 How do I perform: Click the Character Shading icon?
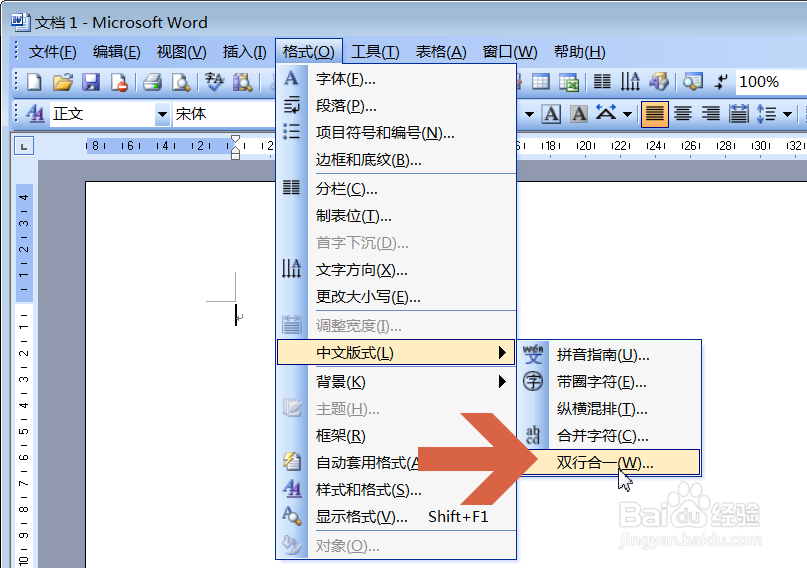pos(579,114)
